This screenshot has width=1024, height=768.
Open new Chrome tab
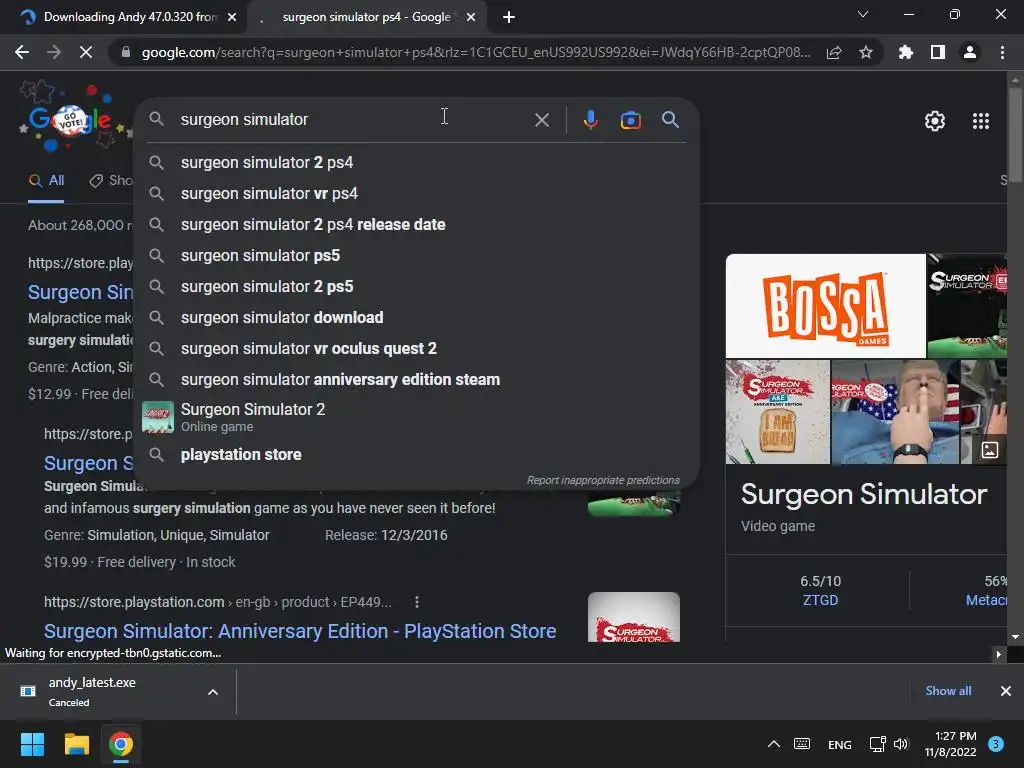(x=509, y=17)
